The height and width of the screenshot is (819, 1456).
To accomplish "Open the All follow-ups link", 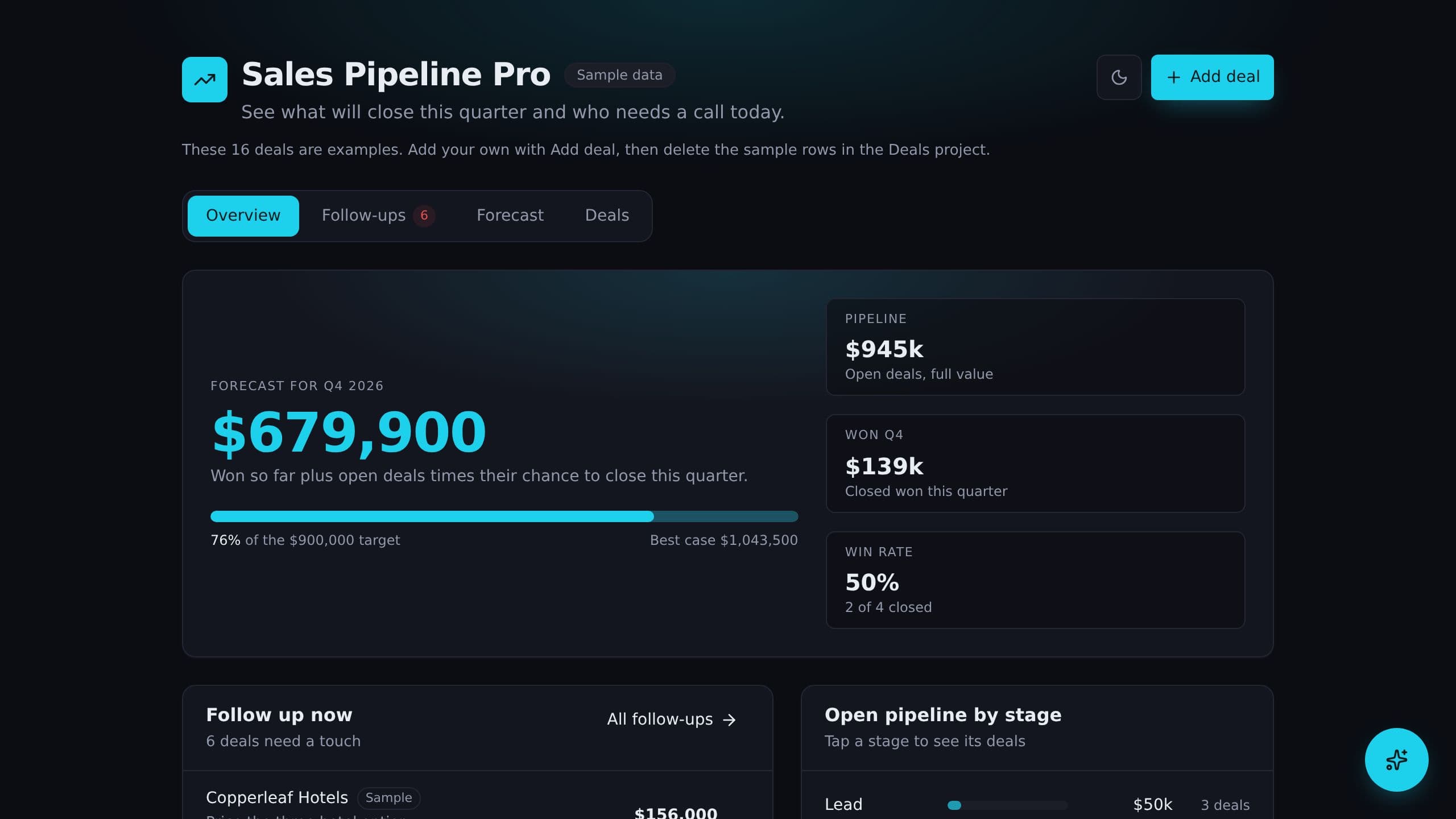I will pos(672,719).
